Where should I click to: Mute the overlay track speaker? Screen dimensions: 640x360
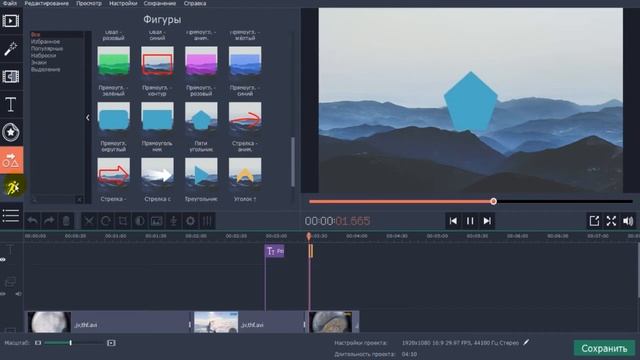point(18,294)
